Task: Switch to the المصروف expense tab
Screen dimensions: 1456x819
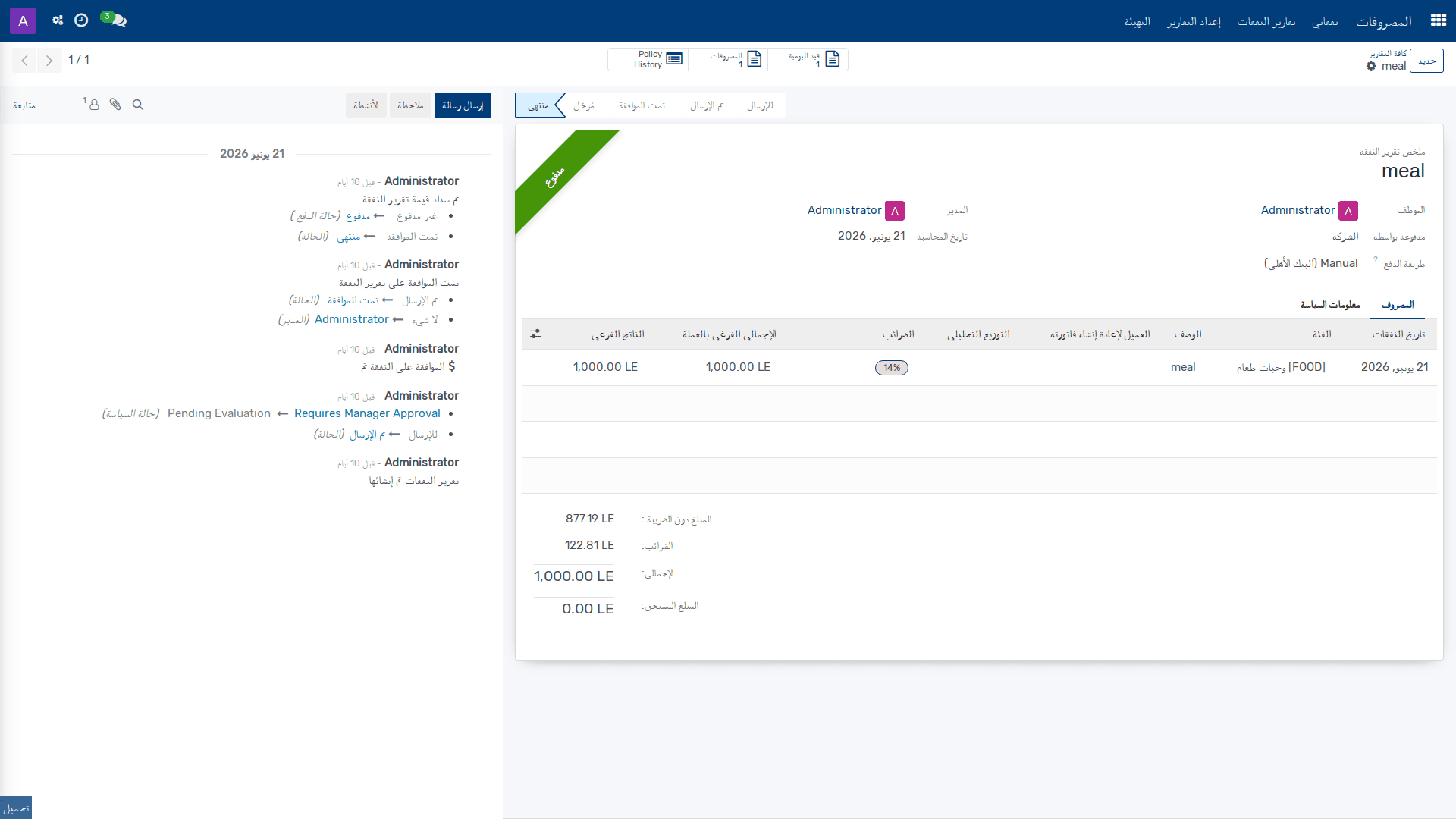Action: [x=1398, y=305]
